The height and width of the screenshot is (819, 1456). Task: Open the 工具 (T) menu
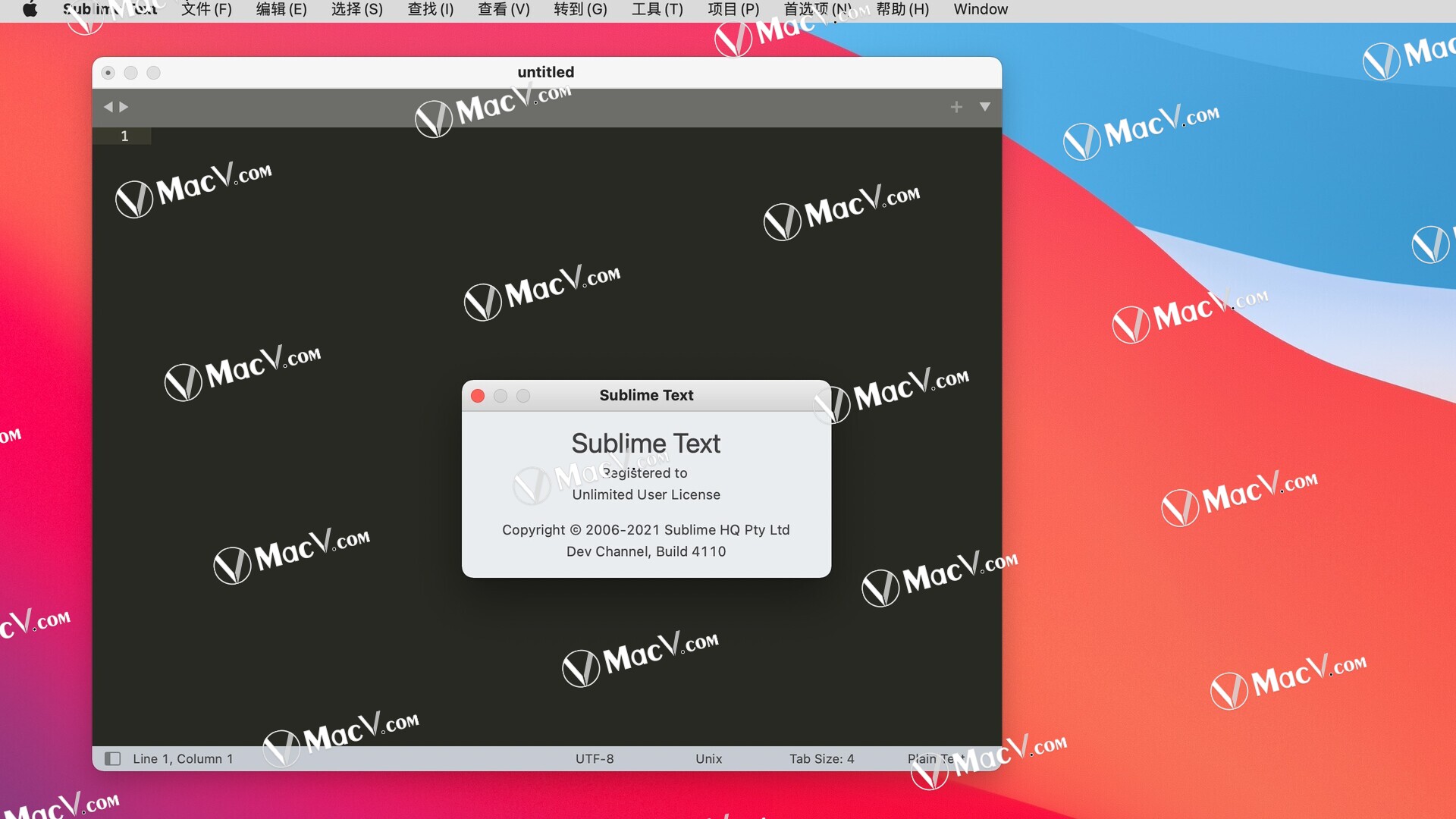pyautogui.click(x=657, y=9)
